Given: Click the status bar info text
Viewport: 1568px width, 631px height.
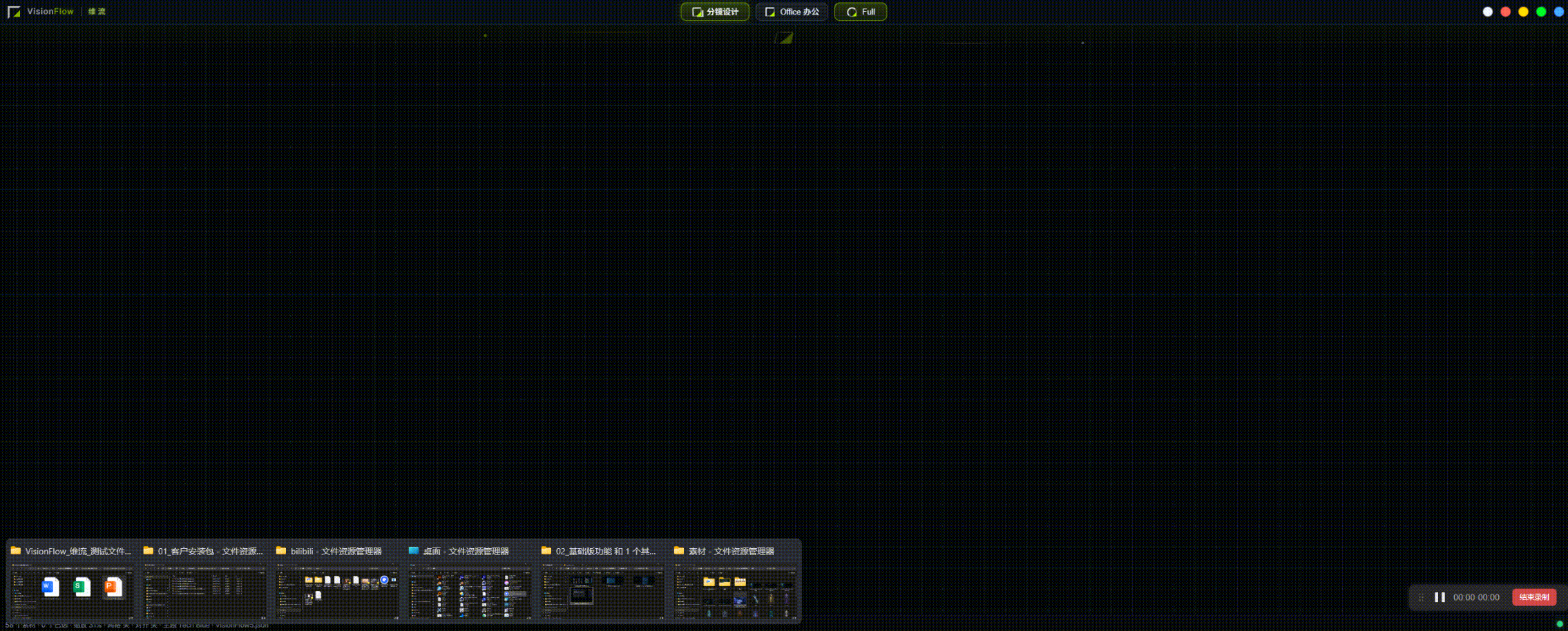Looking at the screenshot, I should coord(137,625).
